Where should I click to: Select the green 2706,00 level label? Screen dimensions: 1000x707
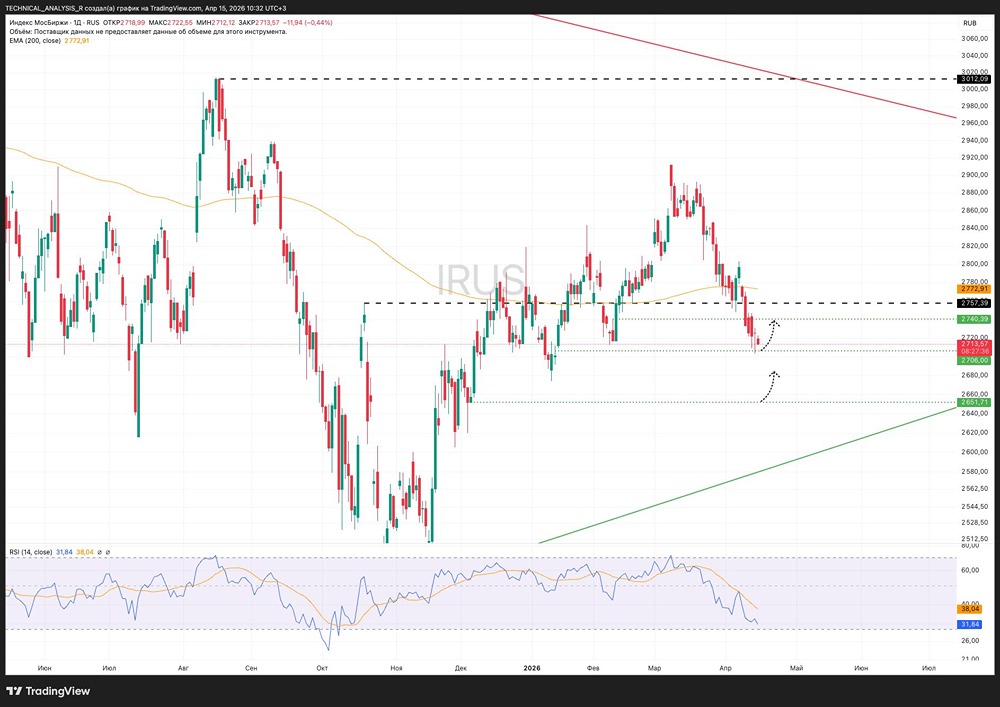coord(974,360)
